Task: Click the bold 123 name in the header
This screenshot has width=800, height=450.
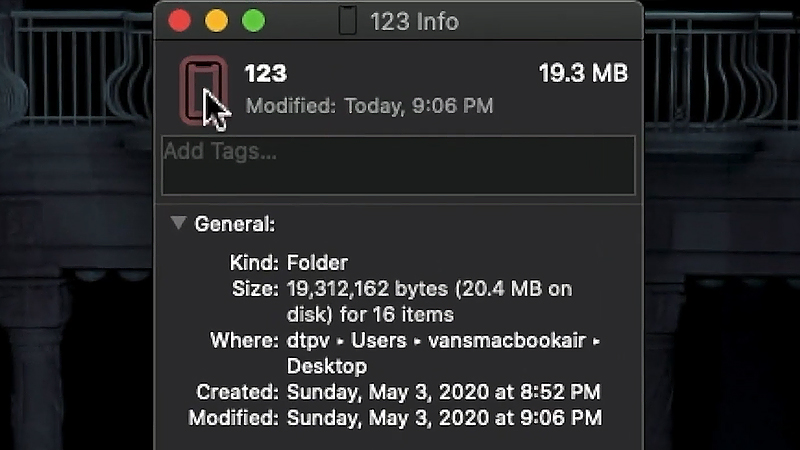Action: click(265, 73)
